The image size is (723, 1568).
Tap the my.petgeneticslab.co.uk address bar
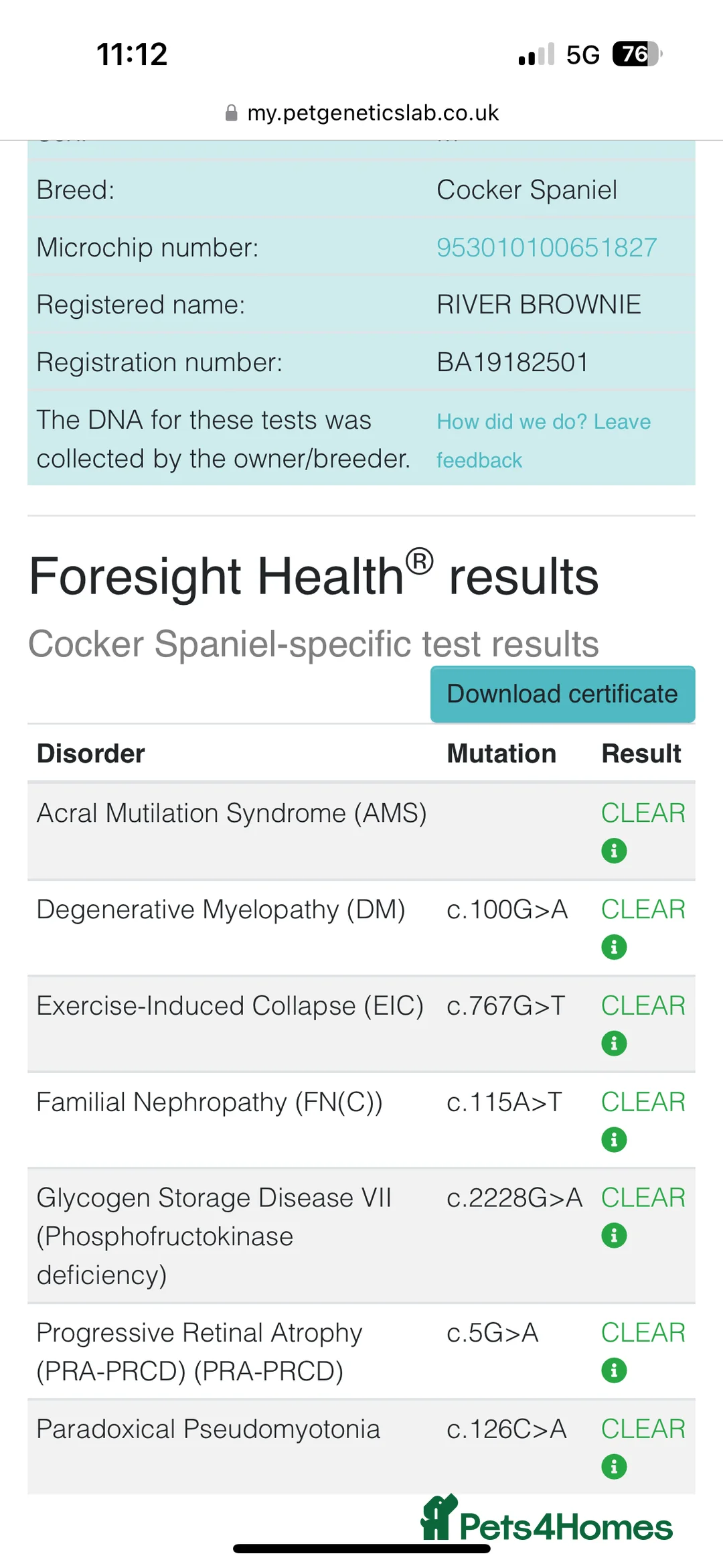pos(372,113)
